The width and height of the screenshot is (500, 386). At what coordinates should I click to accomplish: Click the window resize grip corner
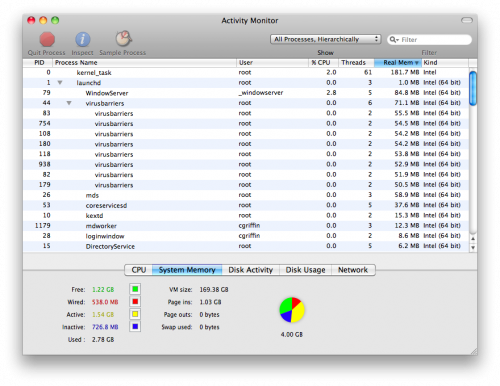point(473,351)
